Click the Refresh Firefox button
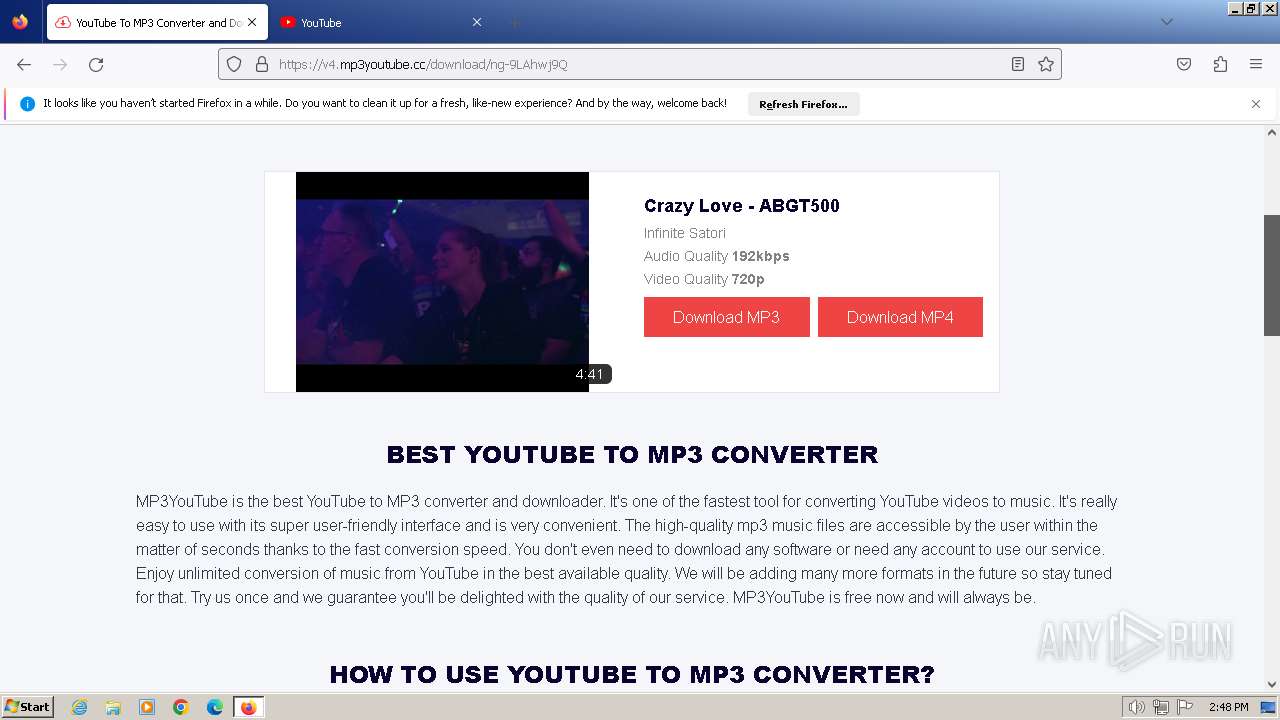 click(803, 104)
